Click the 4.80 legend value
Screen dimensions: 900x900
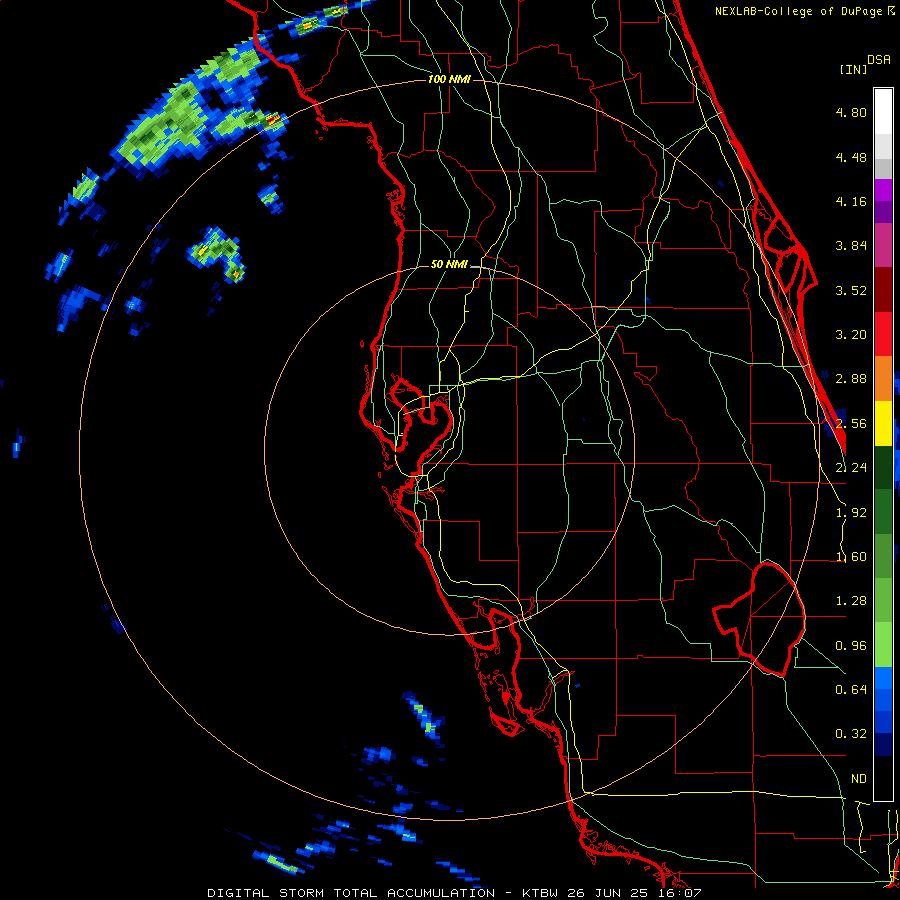851,112
